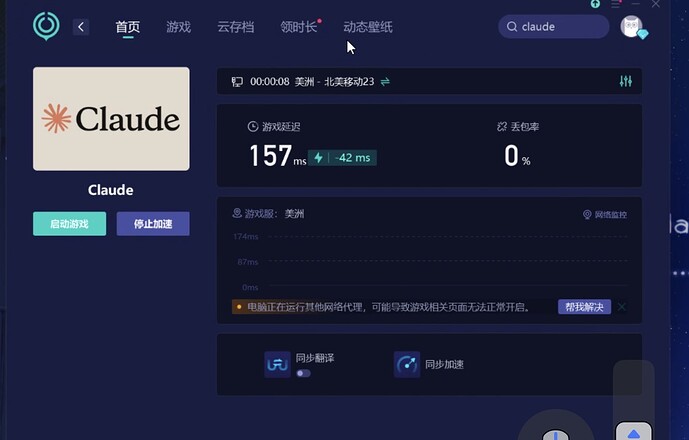Click the blue up arrow button at bottom right
This screenshot has height=440, width=689.
(633, 431)
